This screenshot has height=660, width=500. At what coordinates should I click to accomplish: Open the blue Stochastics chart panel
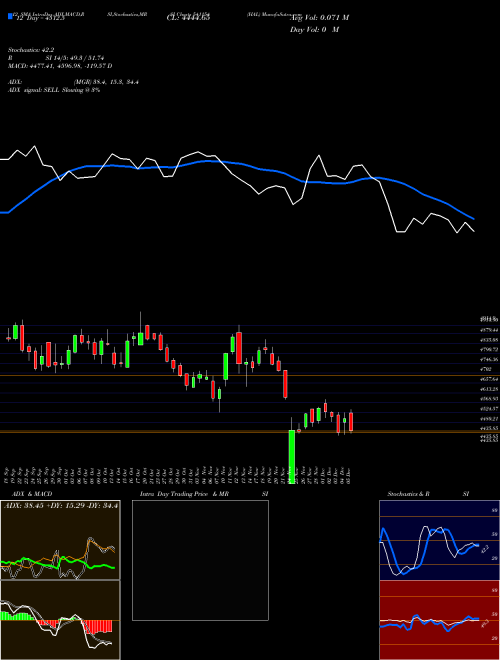[439, 540]
